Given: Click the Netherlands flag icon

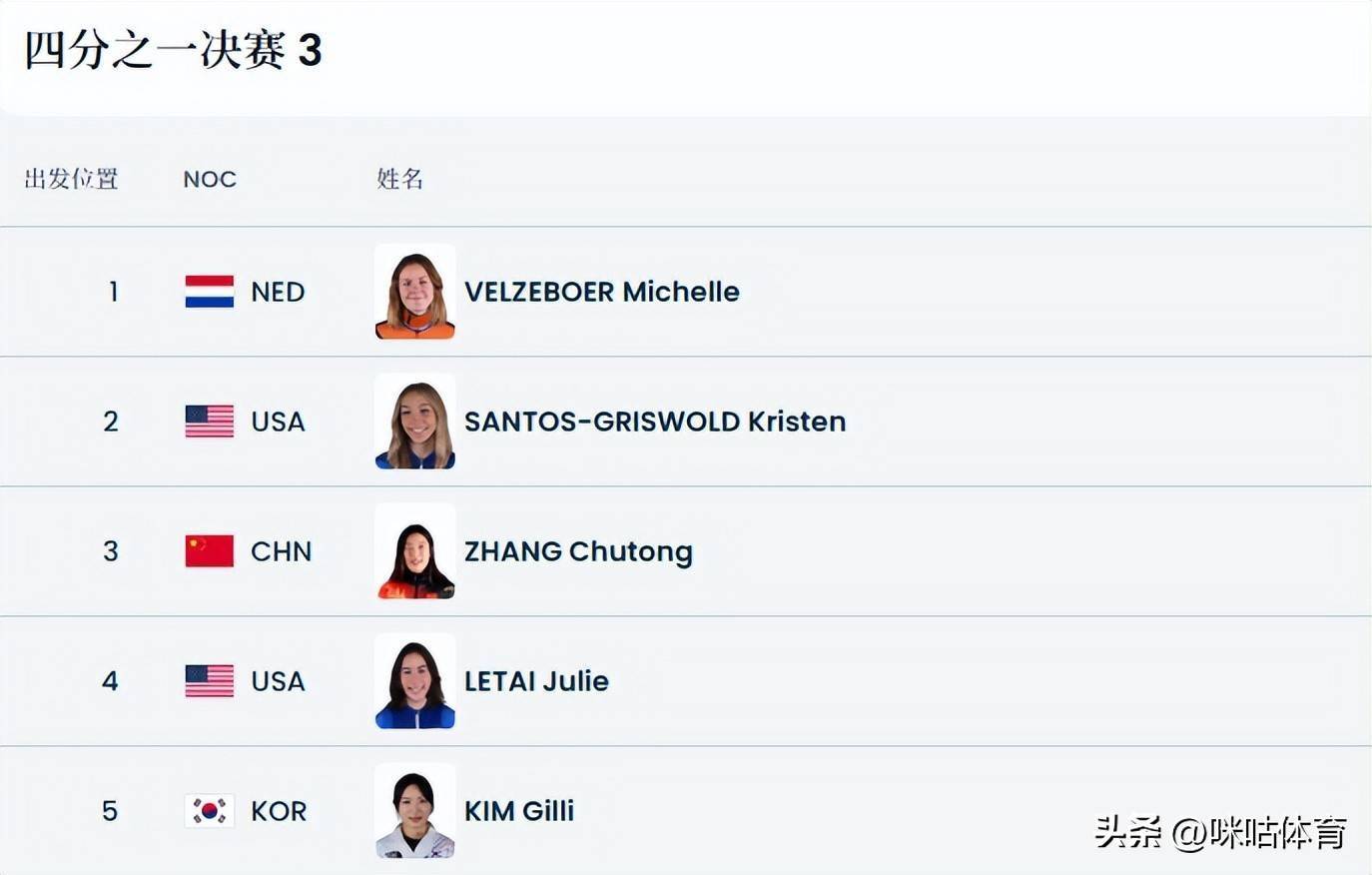Looking at the screenshot, I should pos(210,292).
